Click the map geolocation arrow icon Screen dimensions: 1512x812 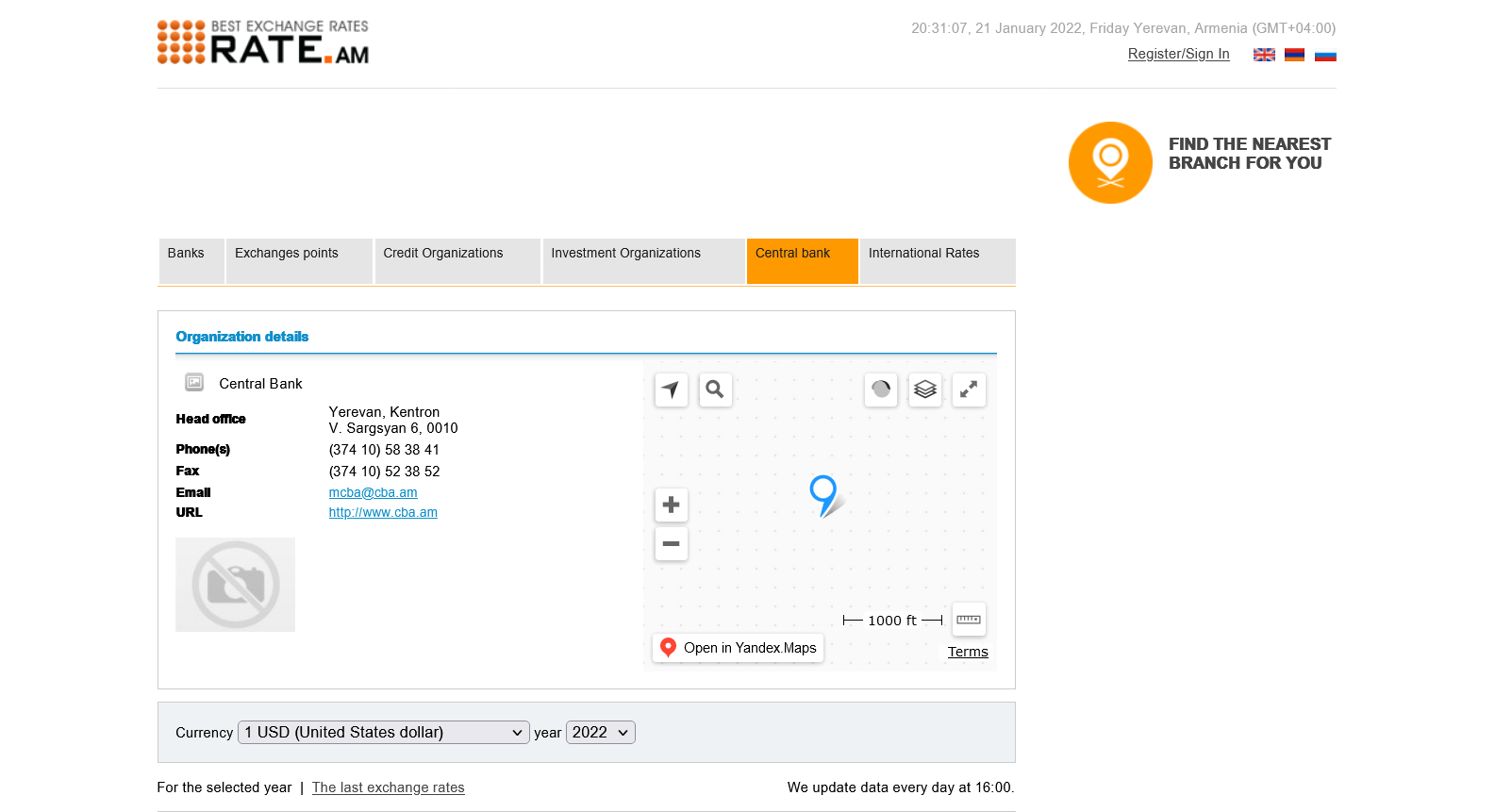(x=671, y=389)
